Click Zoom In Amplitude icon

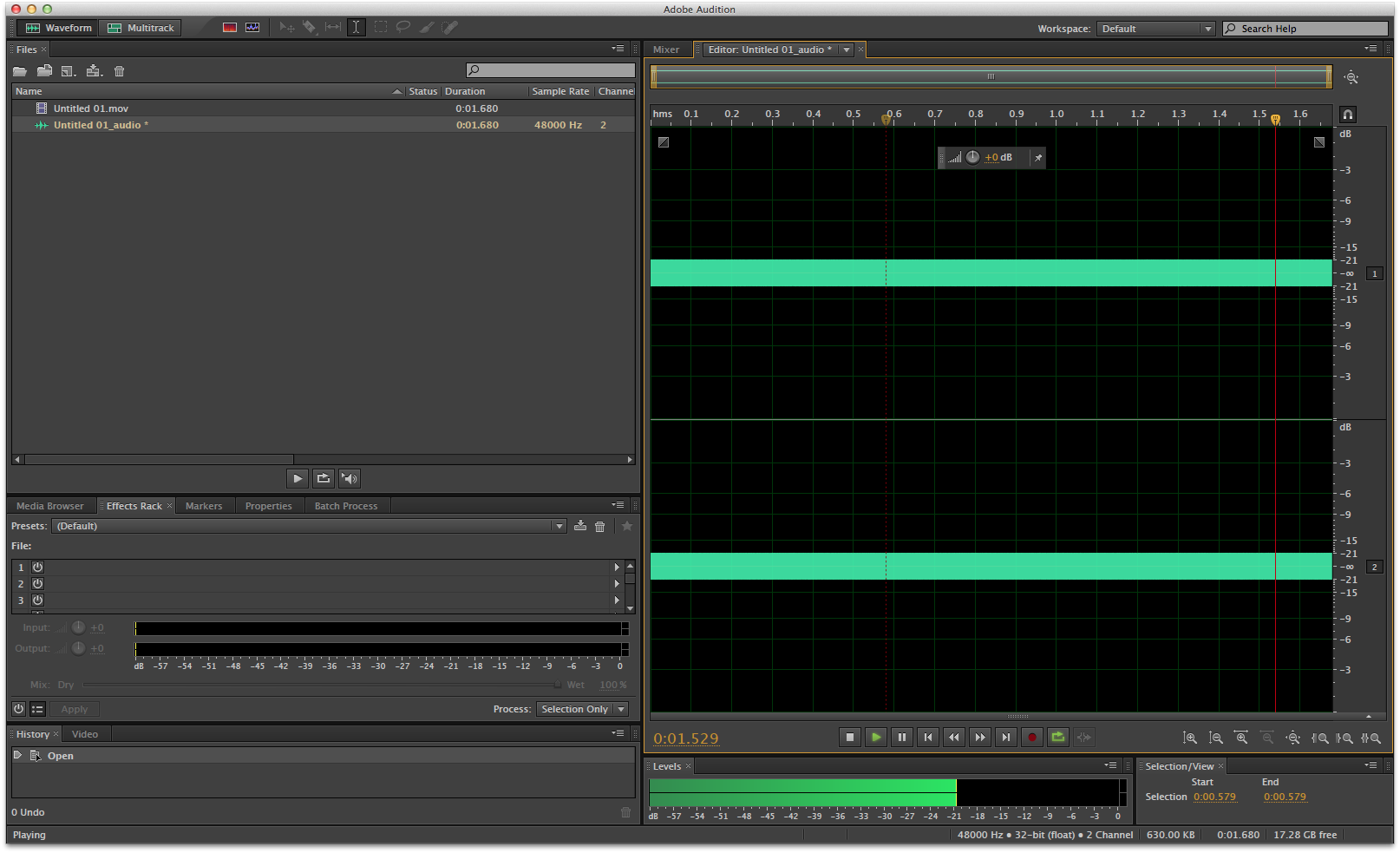(x=1190, y=738)
